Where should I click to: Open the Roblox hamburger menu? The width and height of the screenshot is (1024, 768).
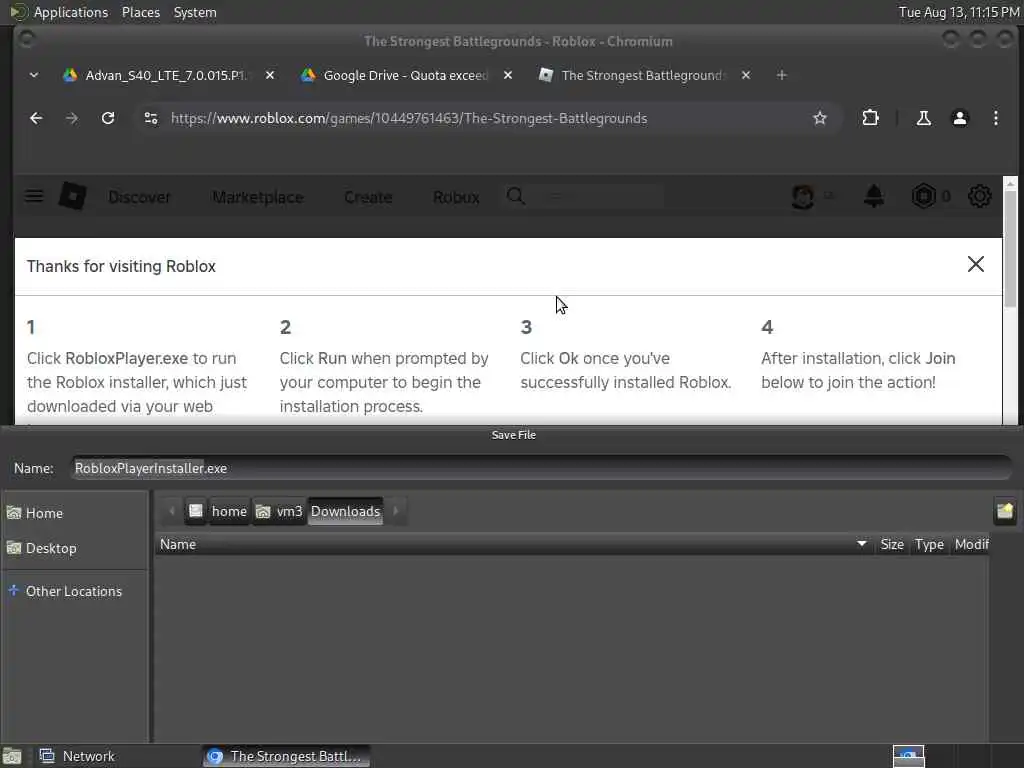[x=34, y=196]
